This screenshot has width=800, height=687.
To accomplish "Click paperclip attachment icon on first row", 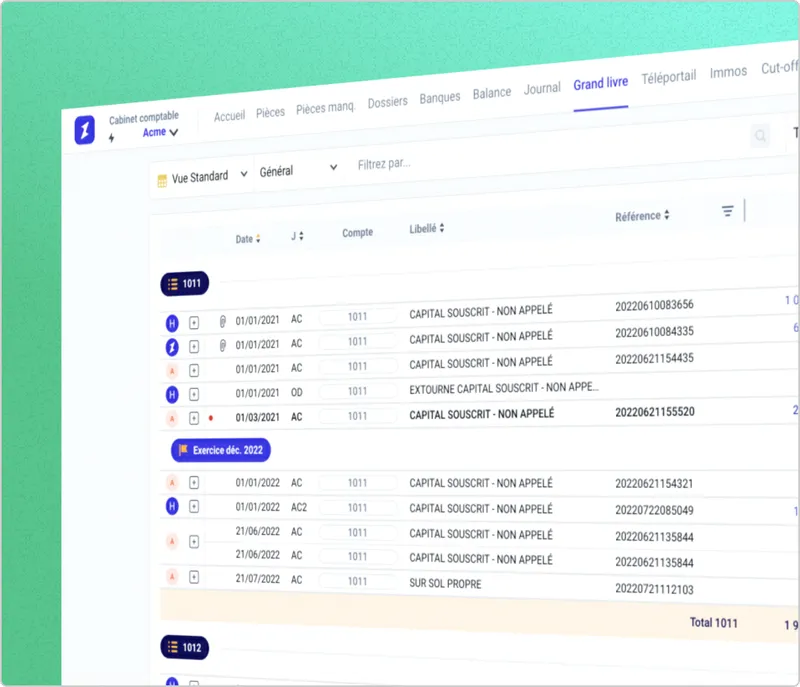I will pyautogui.click(x=222, y=321).
